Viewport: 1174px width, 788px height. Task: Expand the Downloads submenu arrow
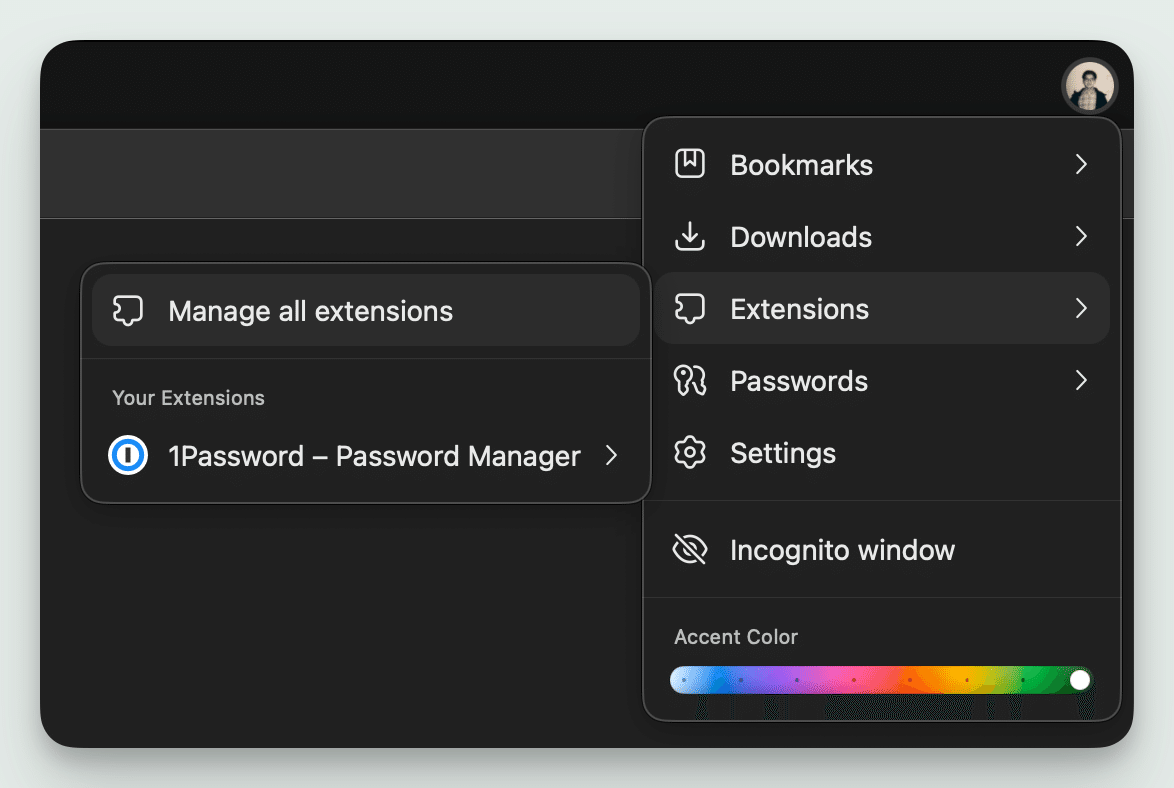[x=1080, y=237]
